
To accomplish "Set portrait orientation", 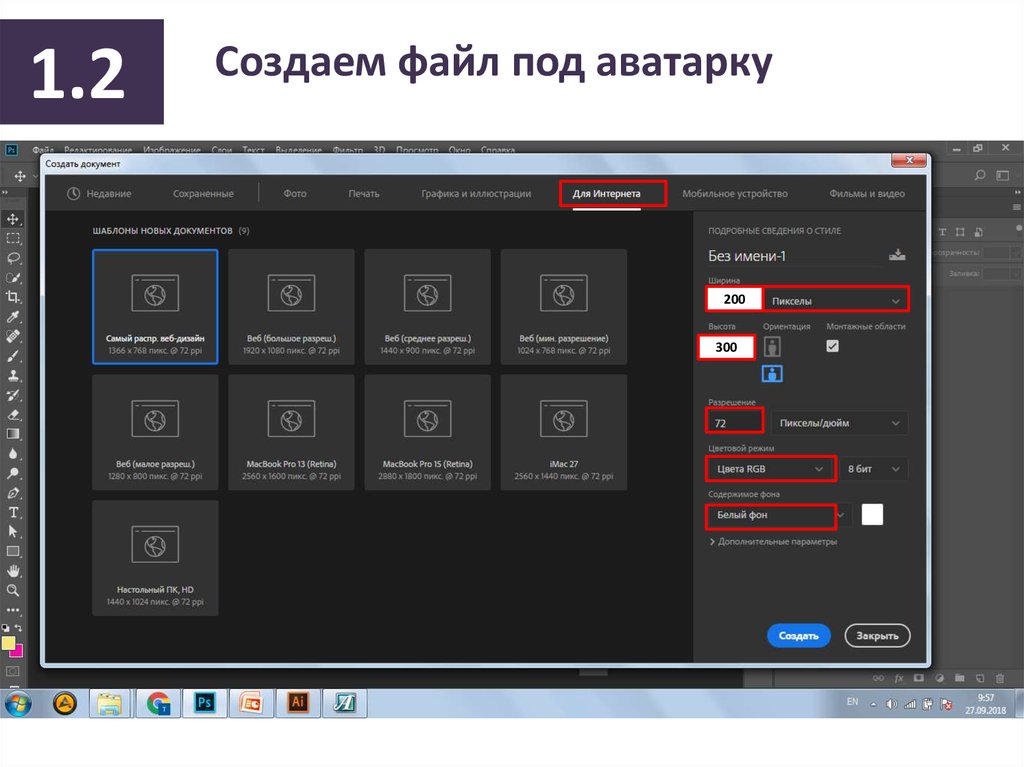I will pyautogui.click(x=772, y=346).
